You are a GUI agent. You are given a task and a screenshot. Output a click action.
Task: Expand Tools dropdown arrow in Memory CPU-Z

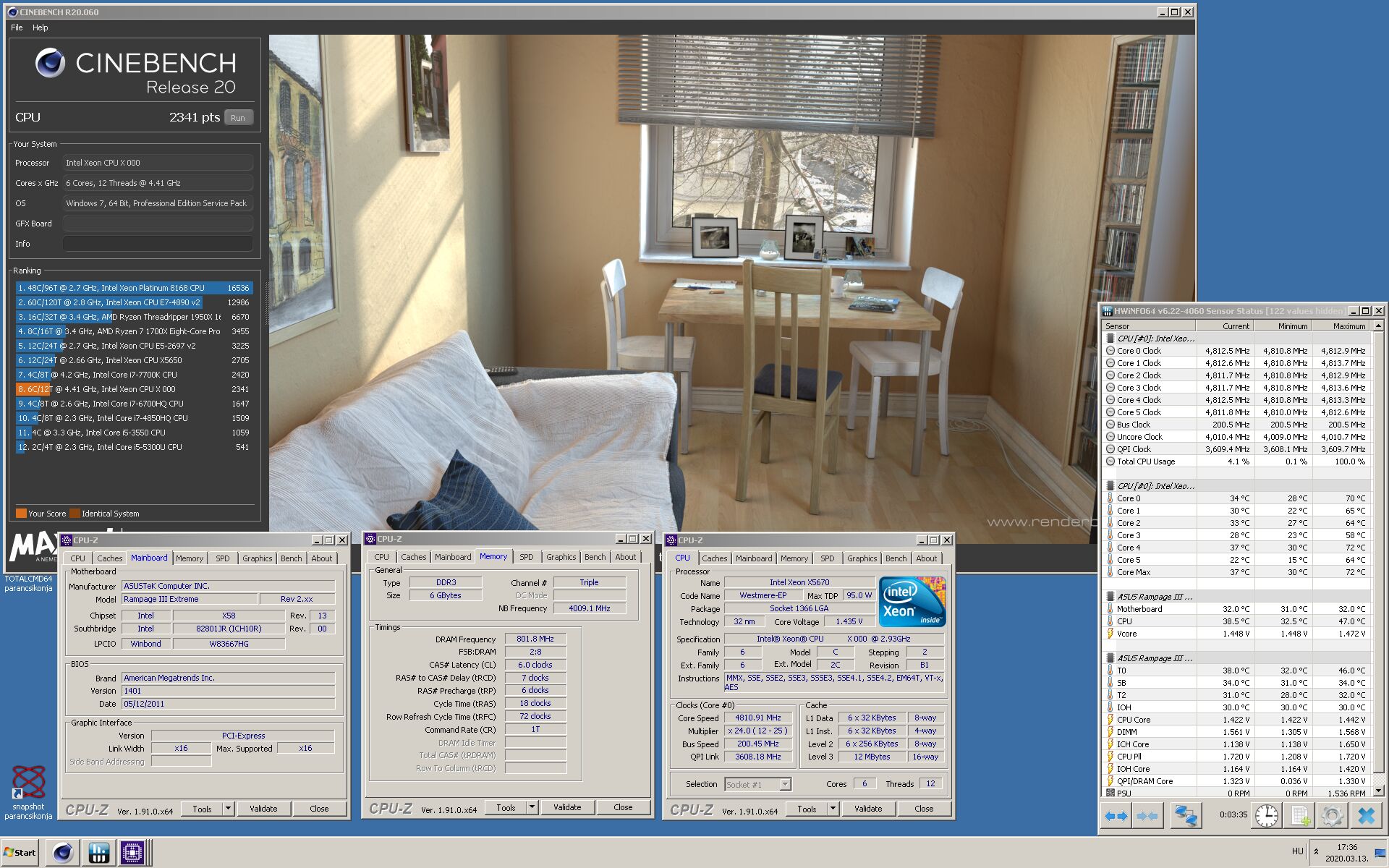(x=532, y=807)
